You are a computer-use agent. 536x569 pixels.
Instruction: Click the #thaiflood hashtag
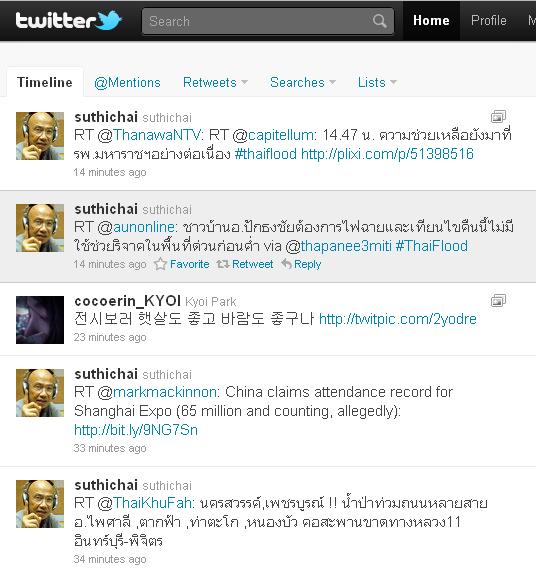click(266, 154)
